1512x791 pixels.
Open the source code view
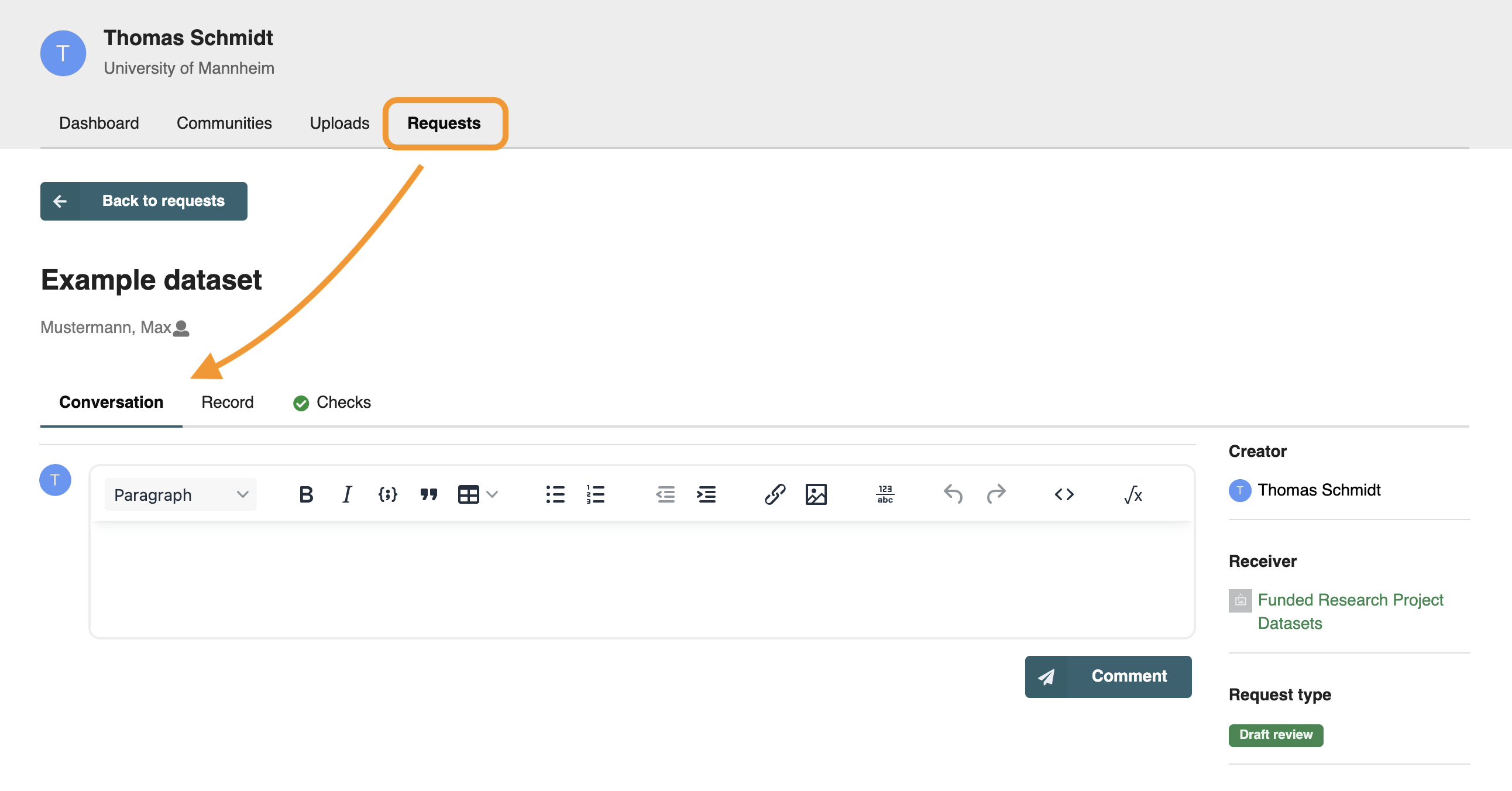[1064, 495]
